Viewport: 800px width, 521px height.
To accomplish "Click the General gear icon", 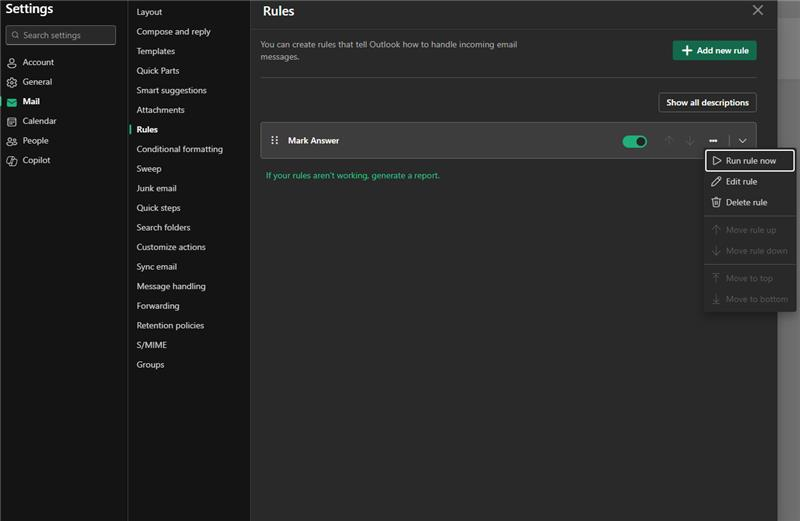I will pos(12,82).
